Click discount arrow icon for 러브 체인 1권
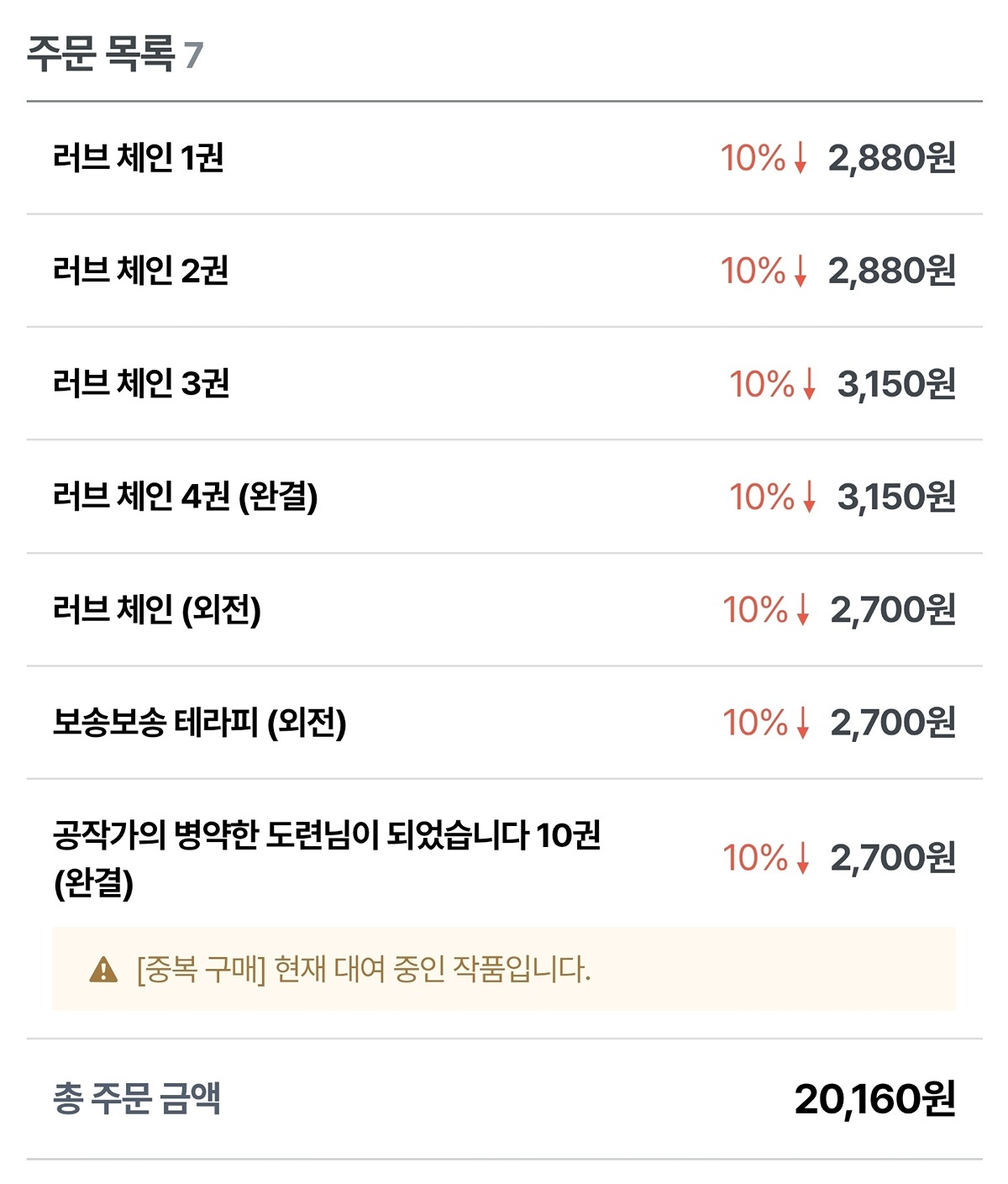 (x=800, y=158)
